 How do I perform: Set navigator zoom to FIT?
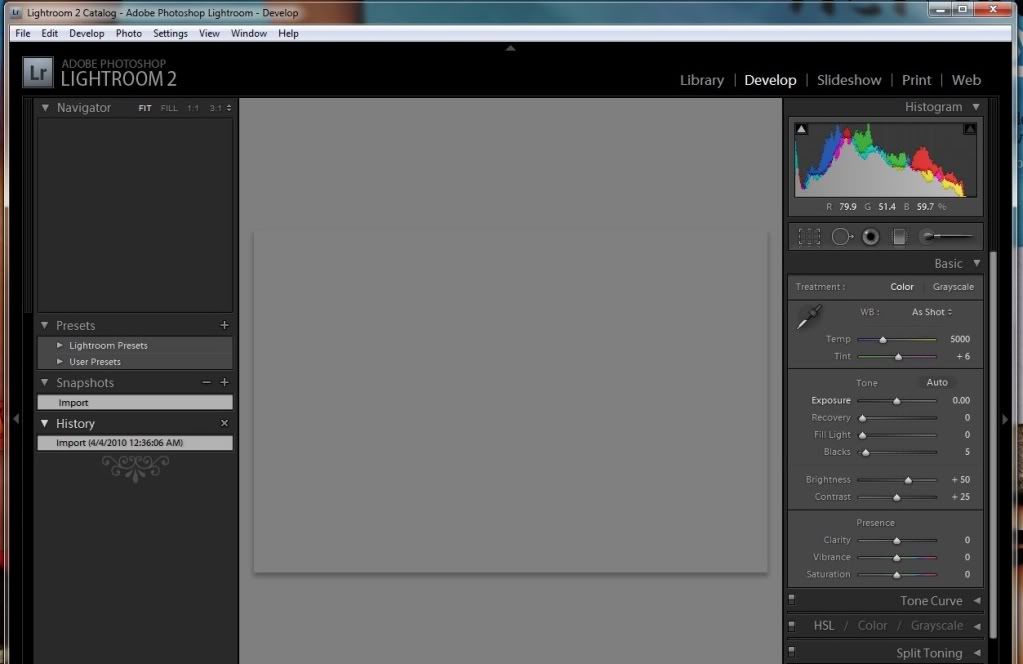click(145, 108)
